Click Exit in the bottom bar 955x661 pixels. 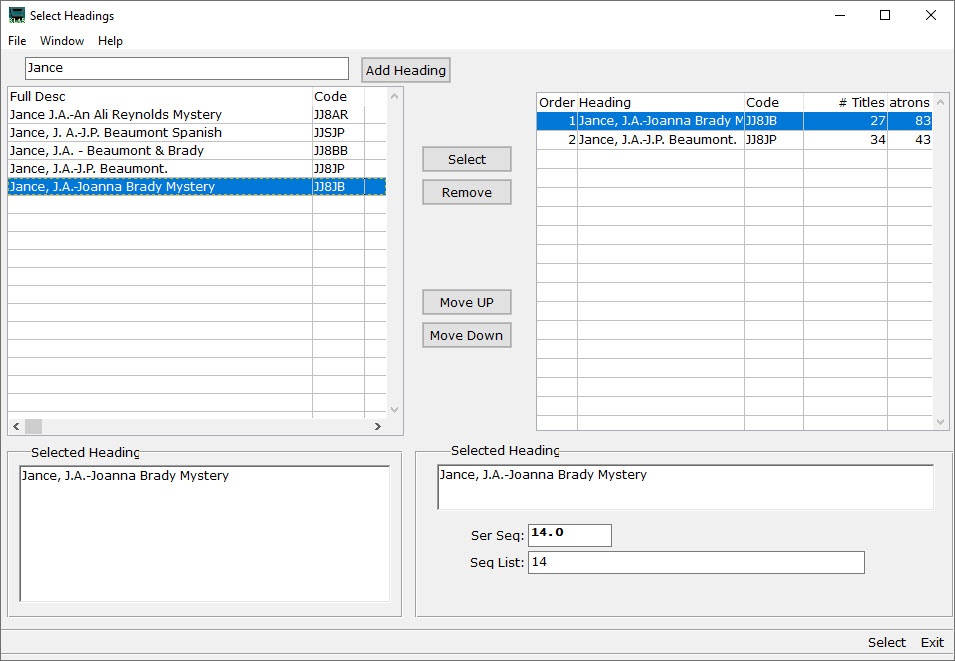[931, 642]
